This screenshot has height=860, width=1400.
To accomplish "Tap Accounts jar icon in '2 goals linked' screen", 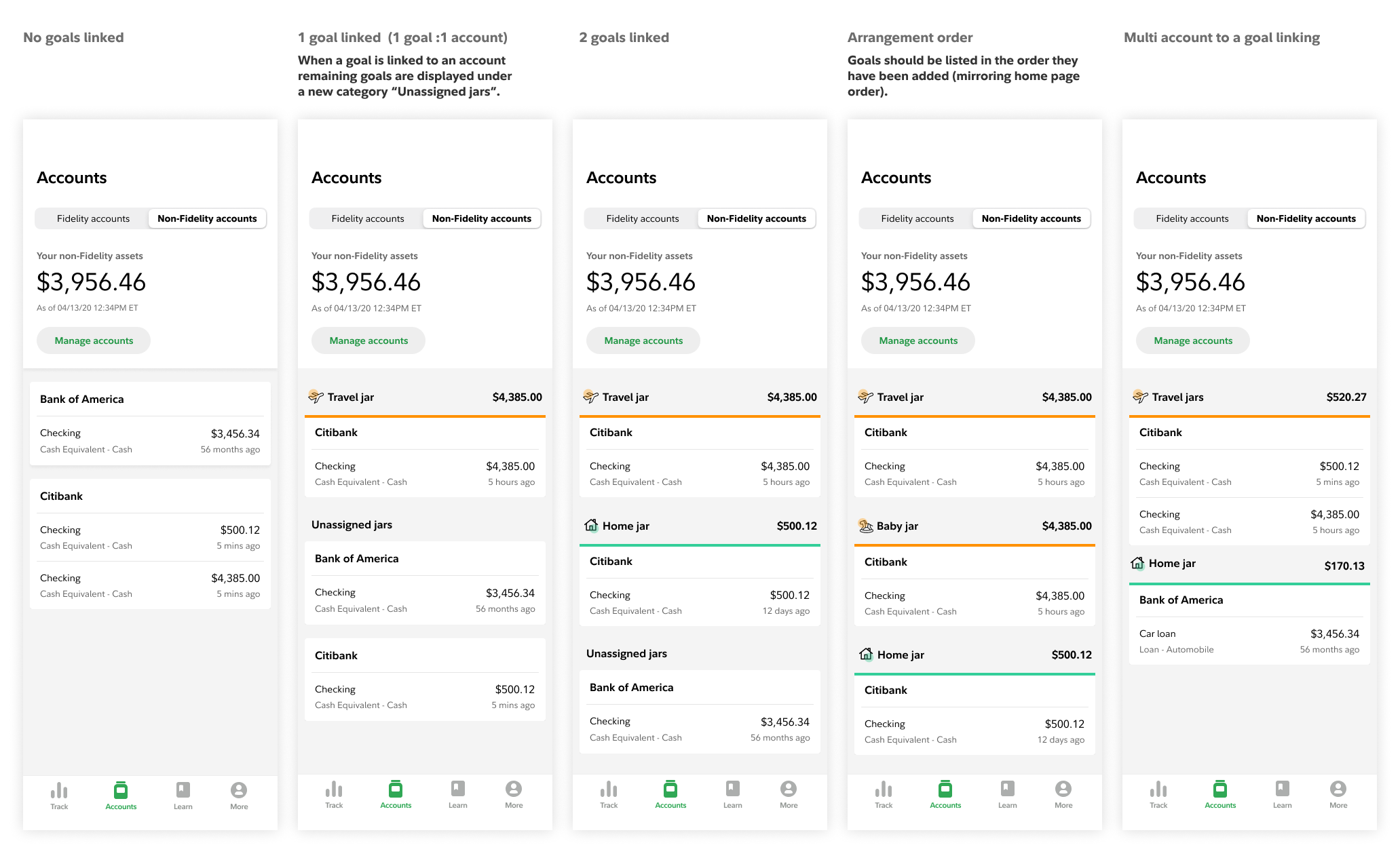I will coord(670,789).
